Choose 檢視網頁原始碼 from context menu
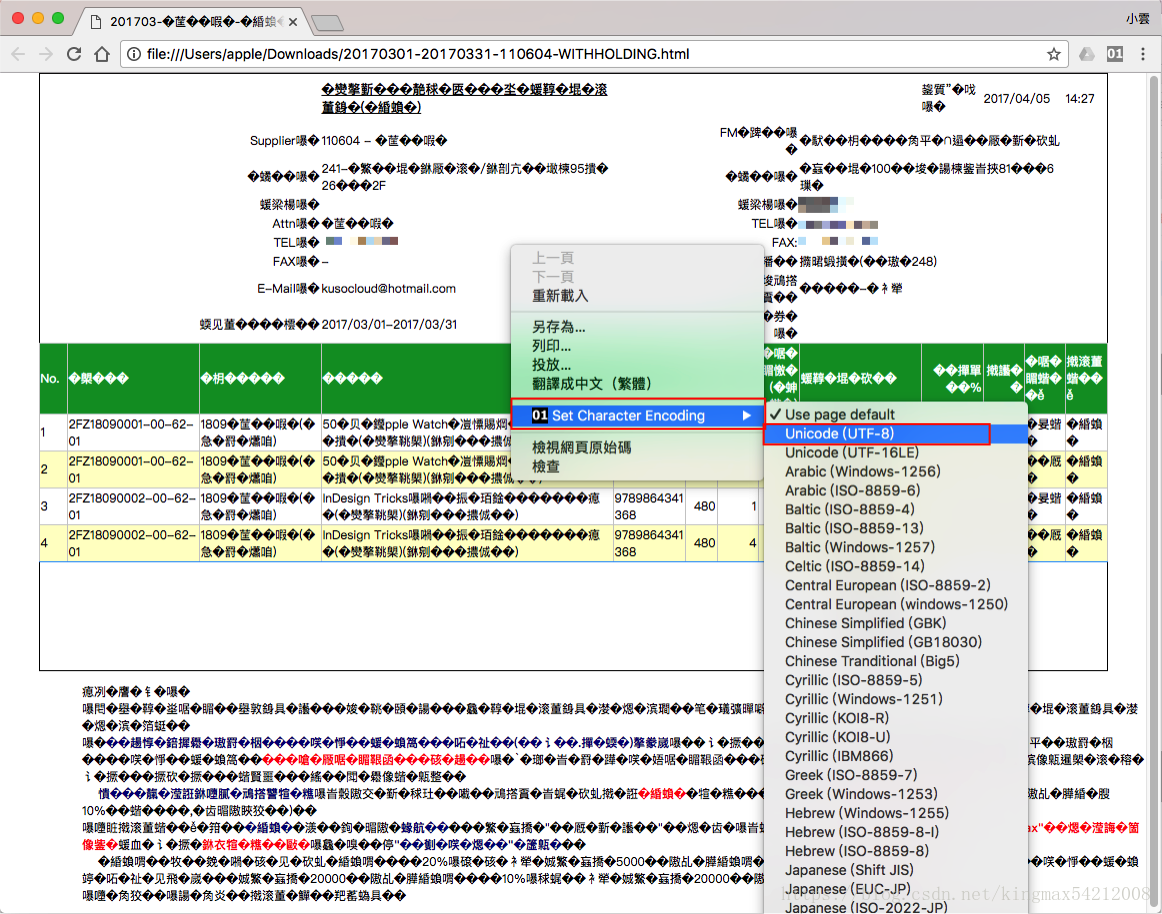Viewport: 1162px width, 914px height. [x=582, y=448]
